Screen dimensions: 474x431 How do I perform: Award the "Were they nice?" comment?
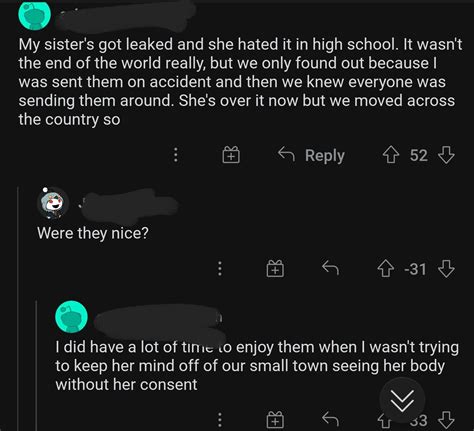point(275,269)
